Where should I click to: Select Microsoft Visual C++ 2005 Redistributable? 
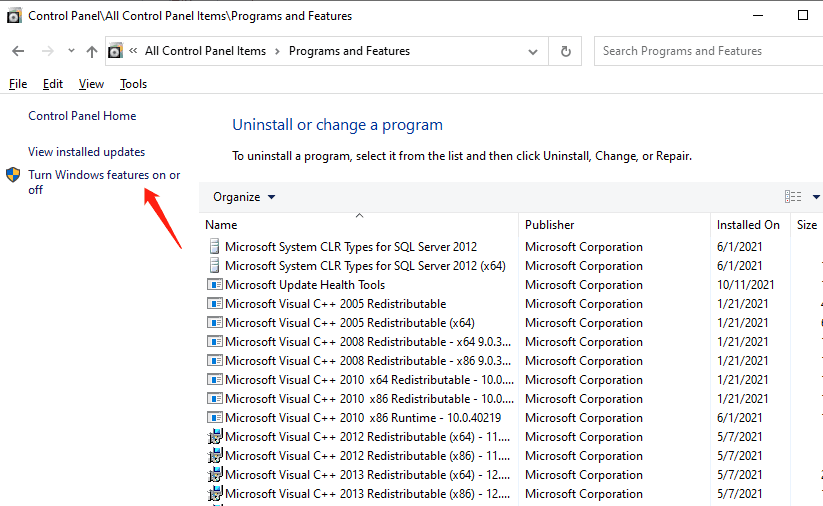[x=335, y=304]
